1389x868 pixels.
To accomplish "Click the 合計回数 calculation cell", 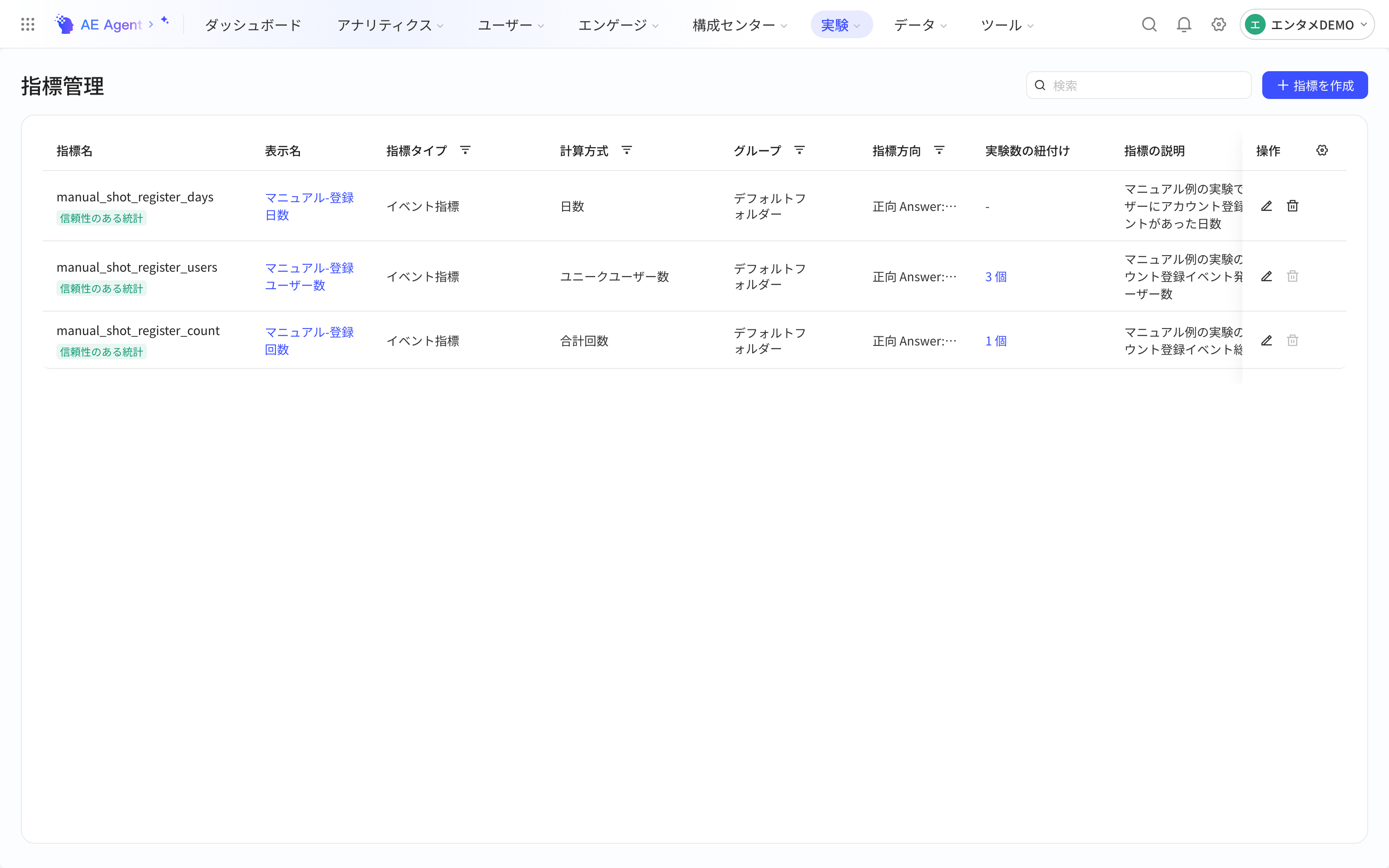I will click(584, 341).
